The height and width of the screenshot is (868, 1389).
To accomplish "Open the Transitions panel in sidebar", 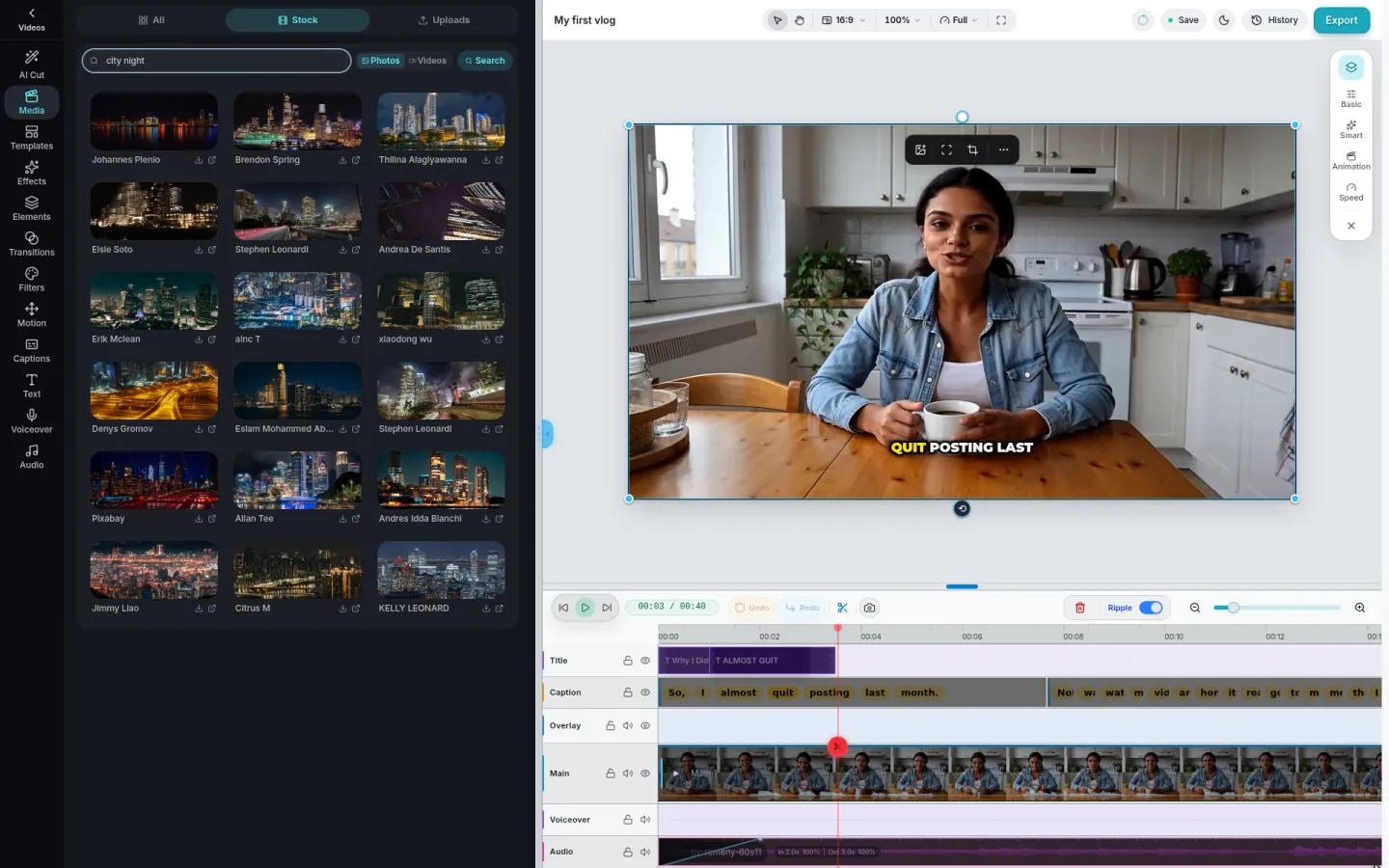I will [x=32, y=244].
